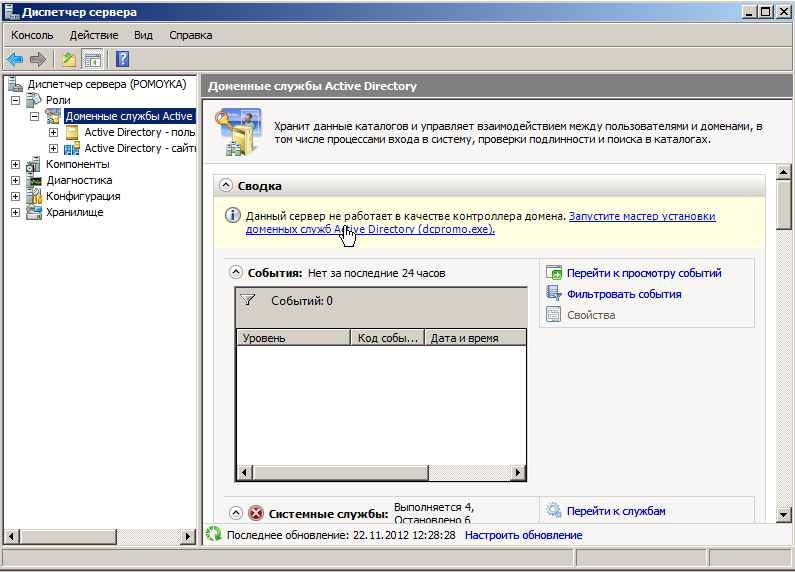The width and height of the screenshot is (795, 572).
Task: Open Перейти к просмотру событий link
Action: click(644, 273)
